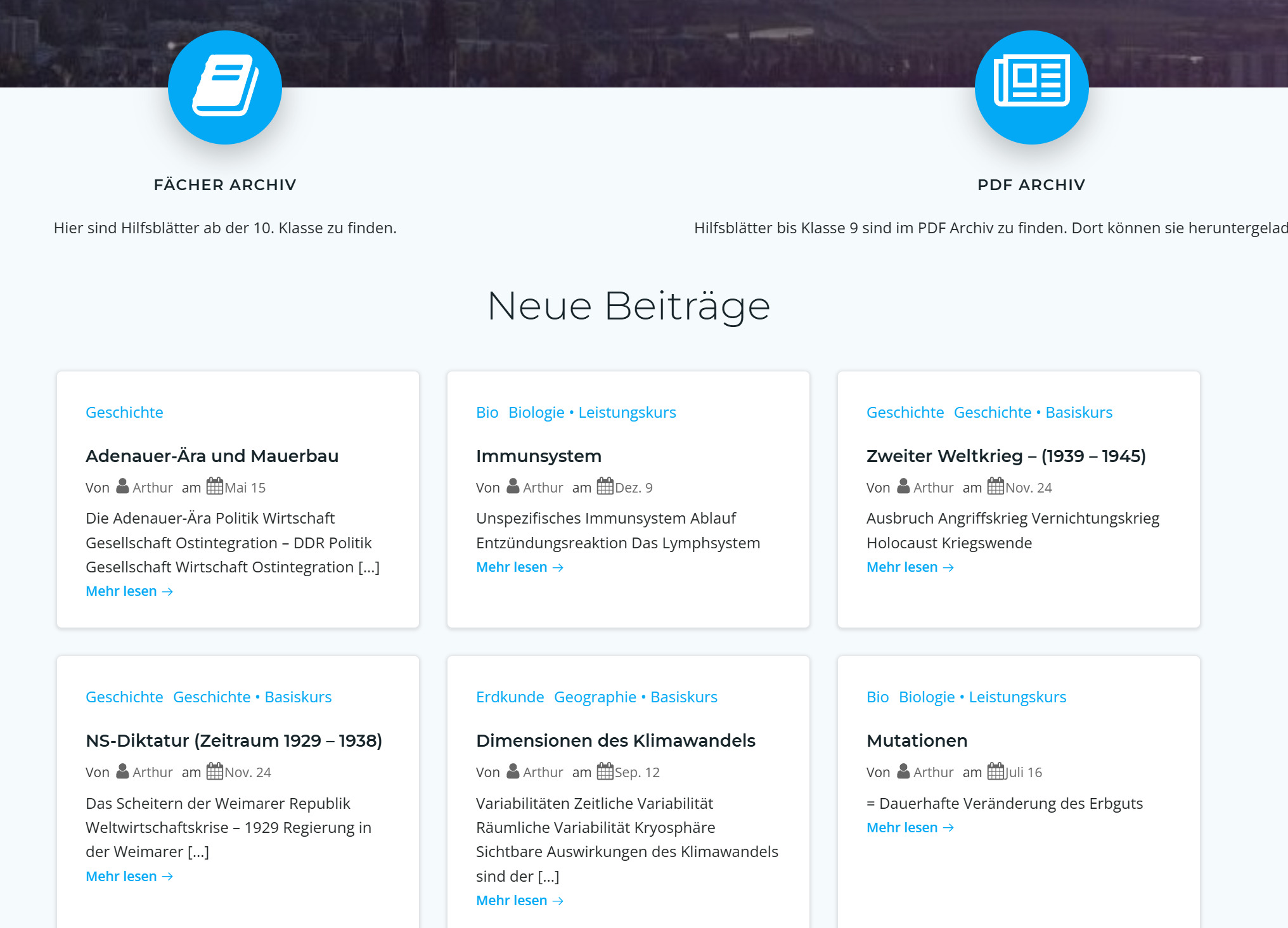
Task: Open the PDF ARCHIV heading
Action: 1031,184
